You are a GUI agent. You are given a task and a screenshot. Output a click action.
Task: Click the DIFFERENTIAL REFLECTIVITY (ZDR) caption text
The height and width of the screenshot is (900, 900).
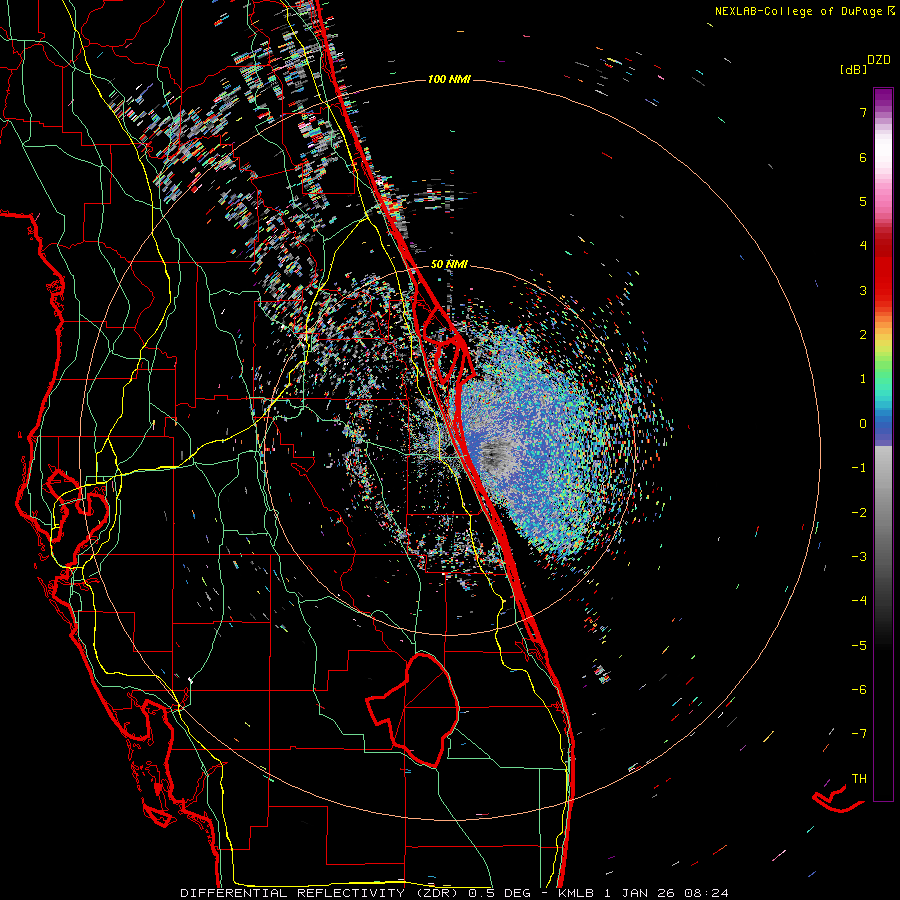(321, 893)
